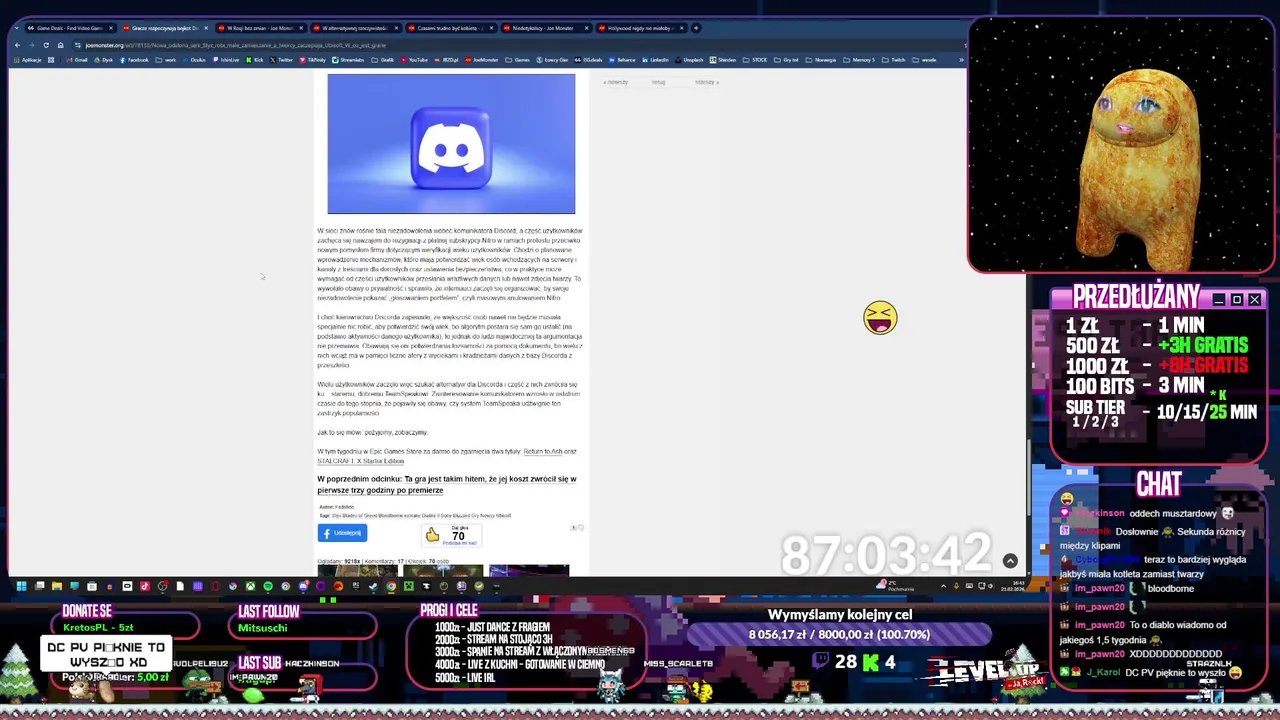This screenshot has height=720, width=1280.
Task: Open the 'W alternatywnej rzeczywistości' tab
Action: click(x=354, y=28)
